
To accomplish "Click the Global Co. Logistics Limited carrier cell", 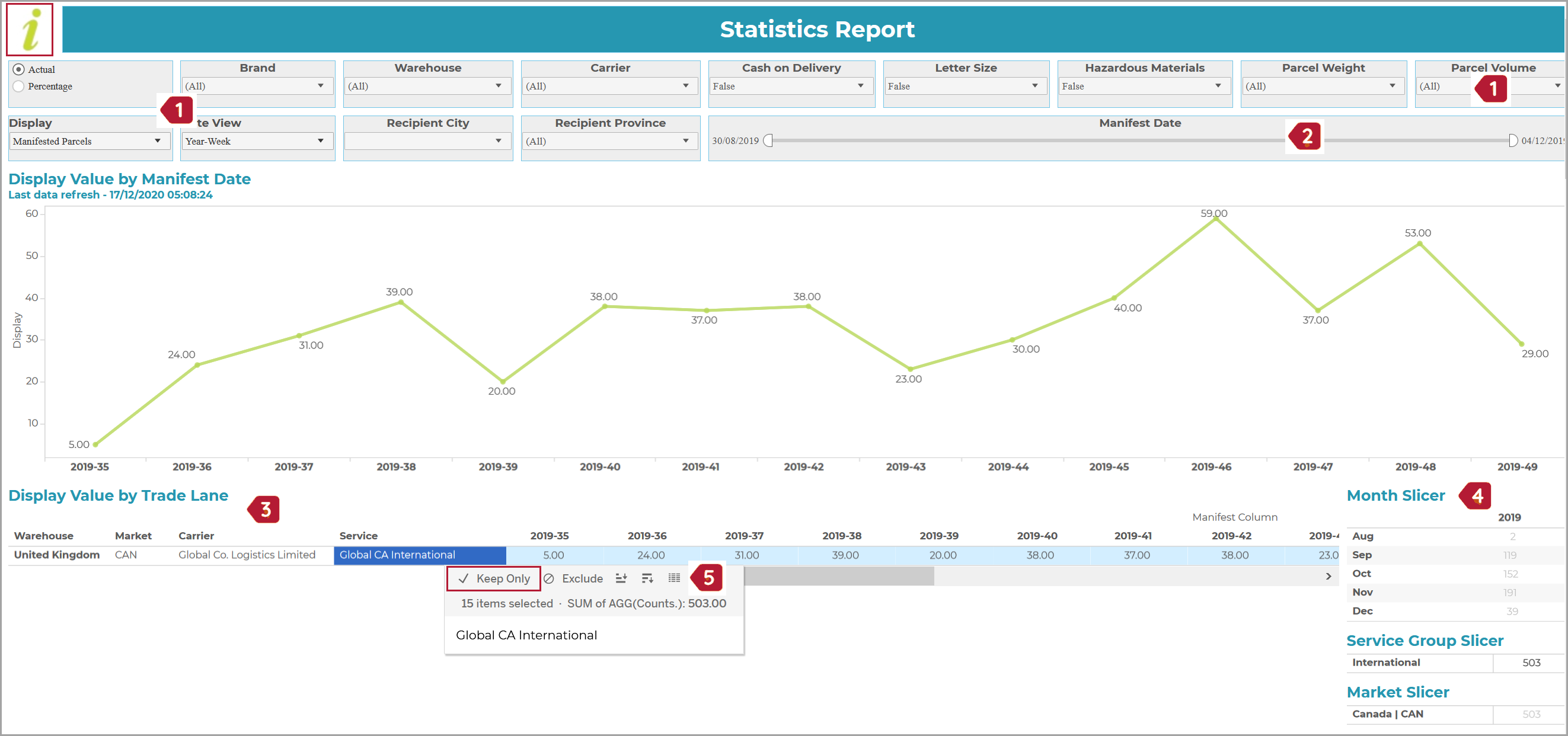I will (247, 555).
